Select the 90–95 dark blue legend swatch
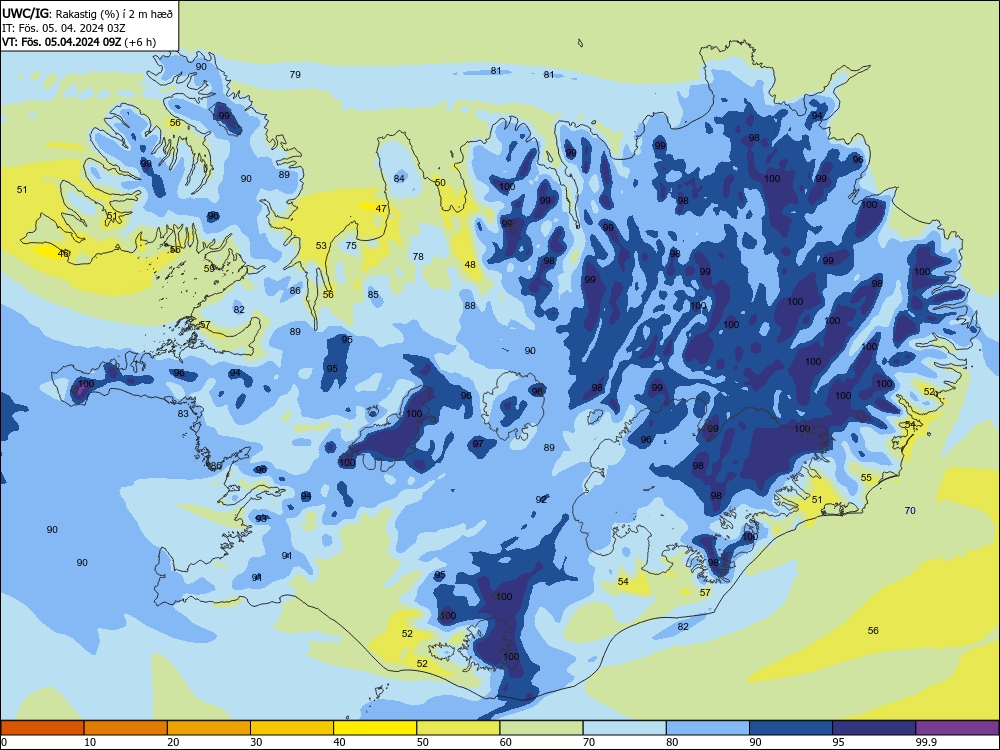Screen dimensions: 1000x750 (x=791, y=728)
